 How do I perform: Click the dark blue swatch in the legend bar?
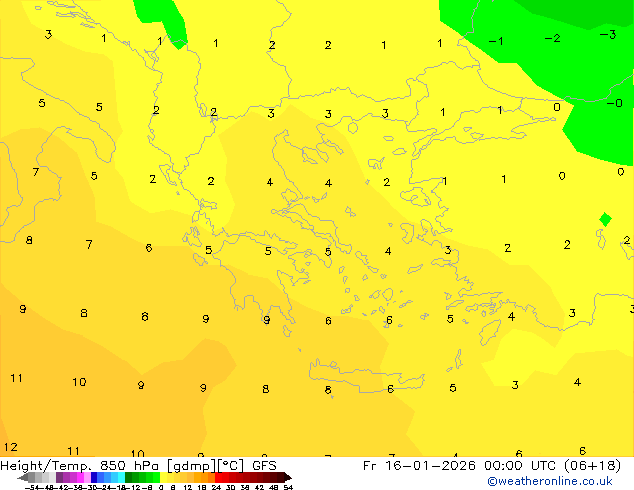(94, 477)
